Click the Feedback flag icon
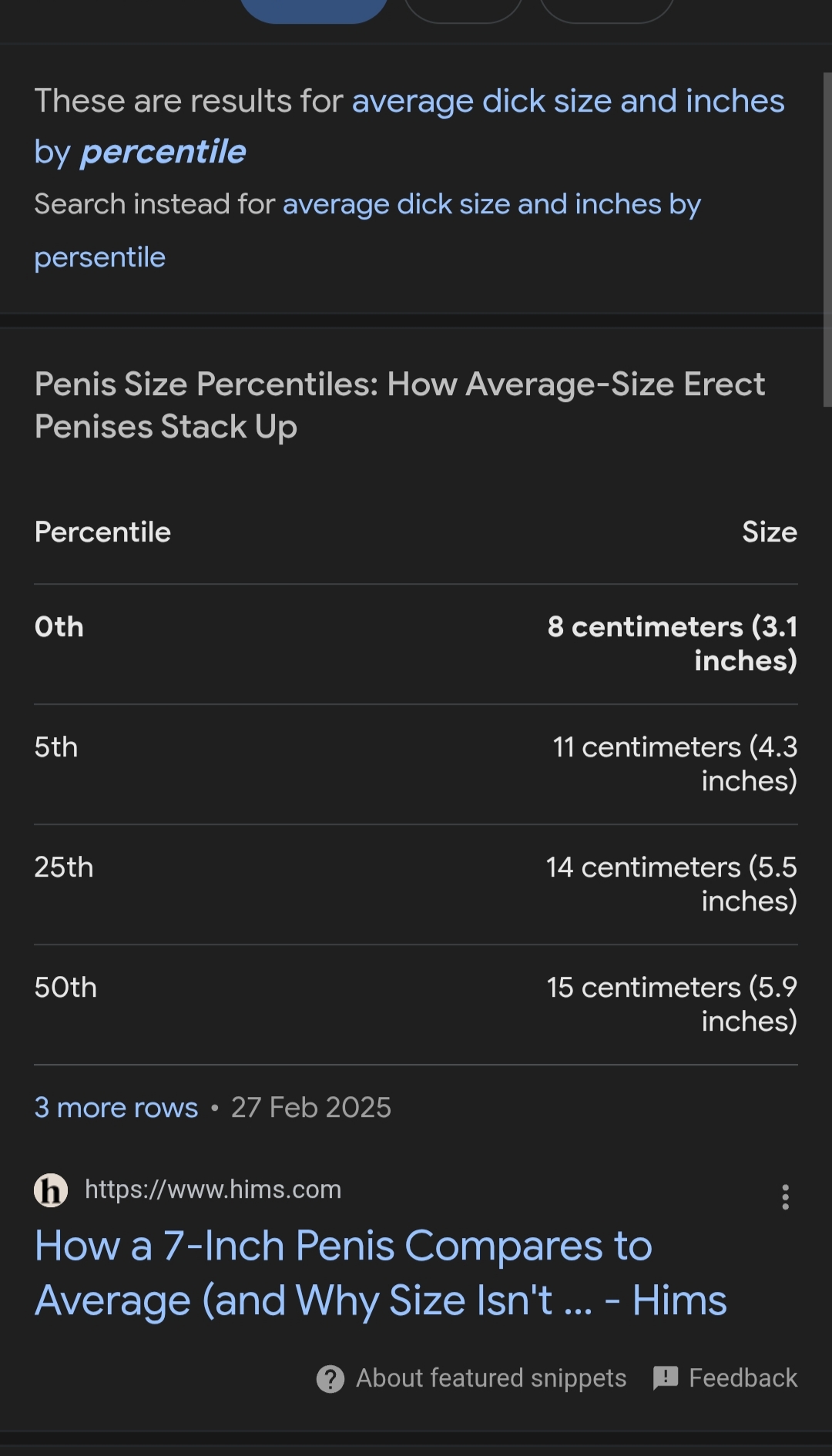This screenshot has width=832, height=1456. click(x=666, y=1377)
